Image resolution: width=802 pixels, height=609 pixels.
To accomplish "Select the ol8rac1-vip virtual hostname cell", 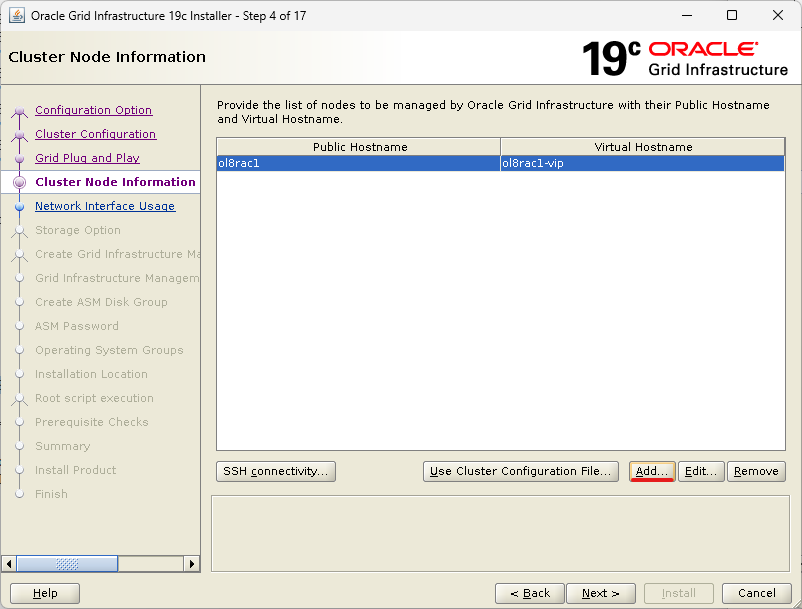I will click(x=642, y=163).
